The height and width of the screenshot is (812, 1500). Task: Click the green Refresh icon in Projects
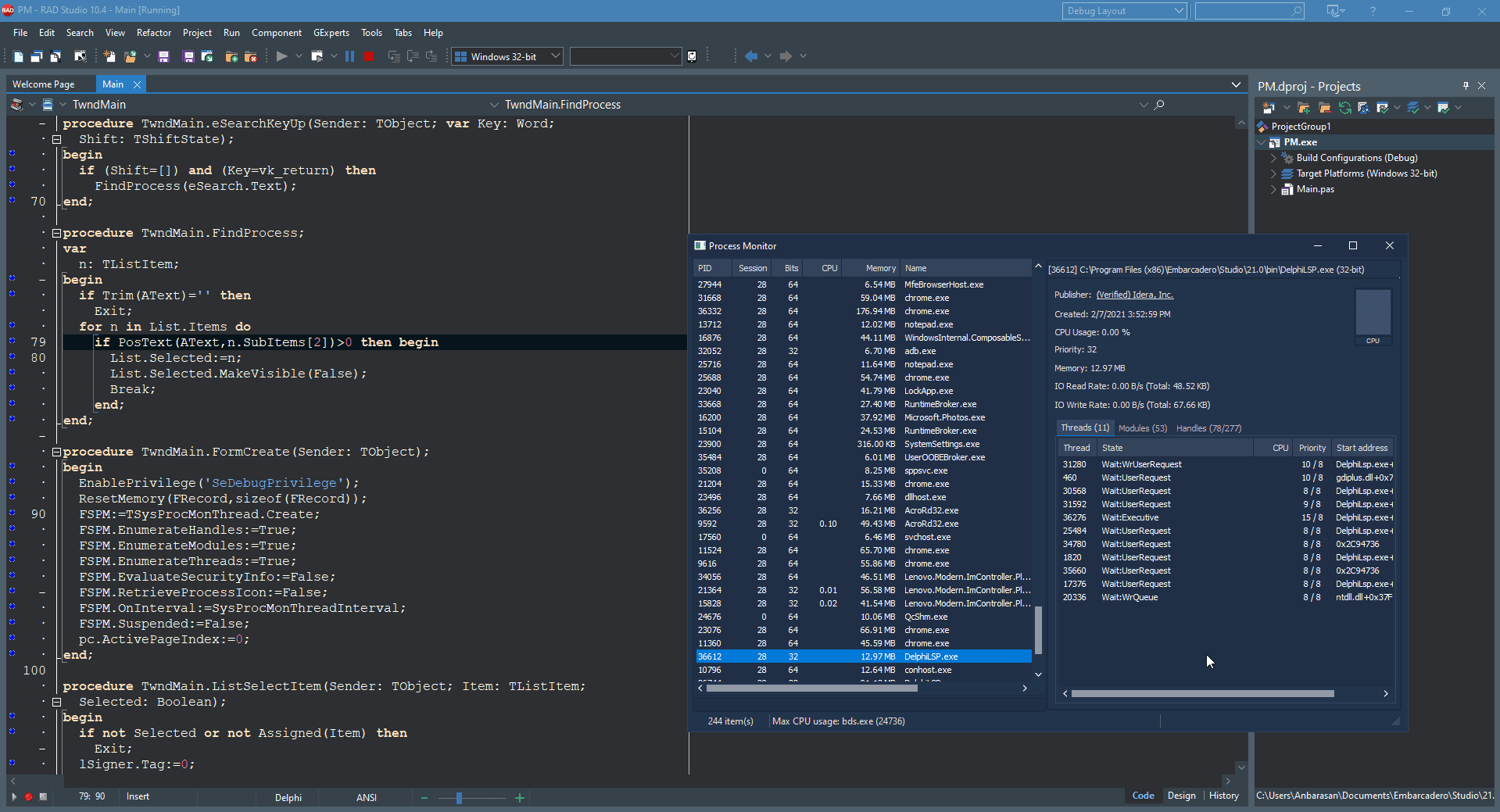[1344, 108]
